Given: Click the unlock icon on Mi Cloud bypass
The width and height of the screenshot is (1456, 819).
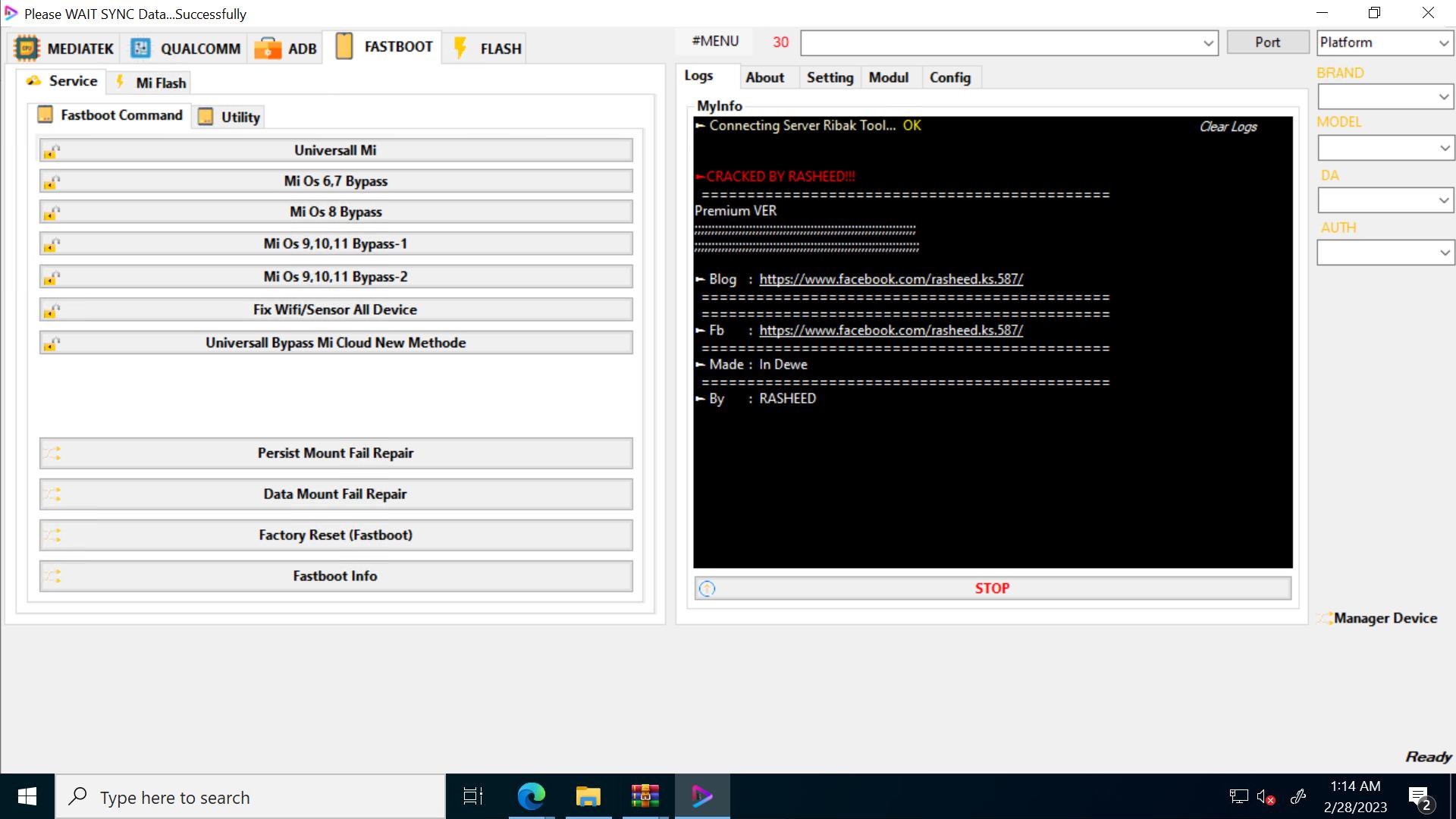Looking at the screenshot, I should click(52, 344).
